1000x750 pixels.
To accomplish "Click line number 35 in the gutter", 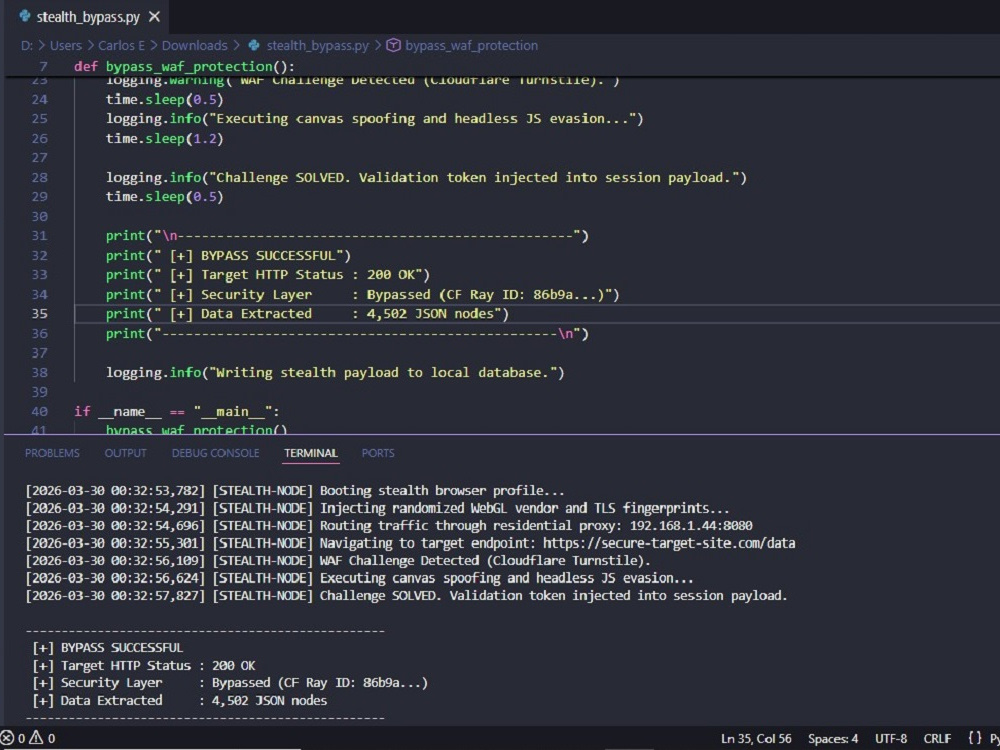I will pos(40,314).
